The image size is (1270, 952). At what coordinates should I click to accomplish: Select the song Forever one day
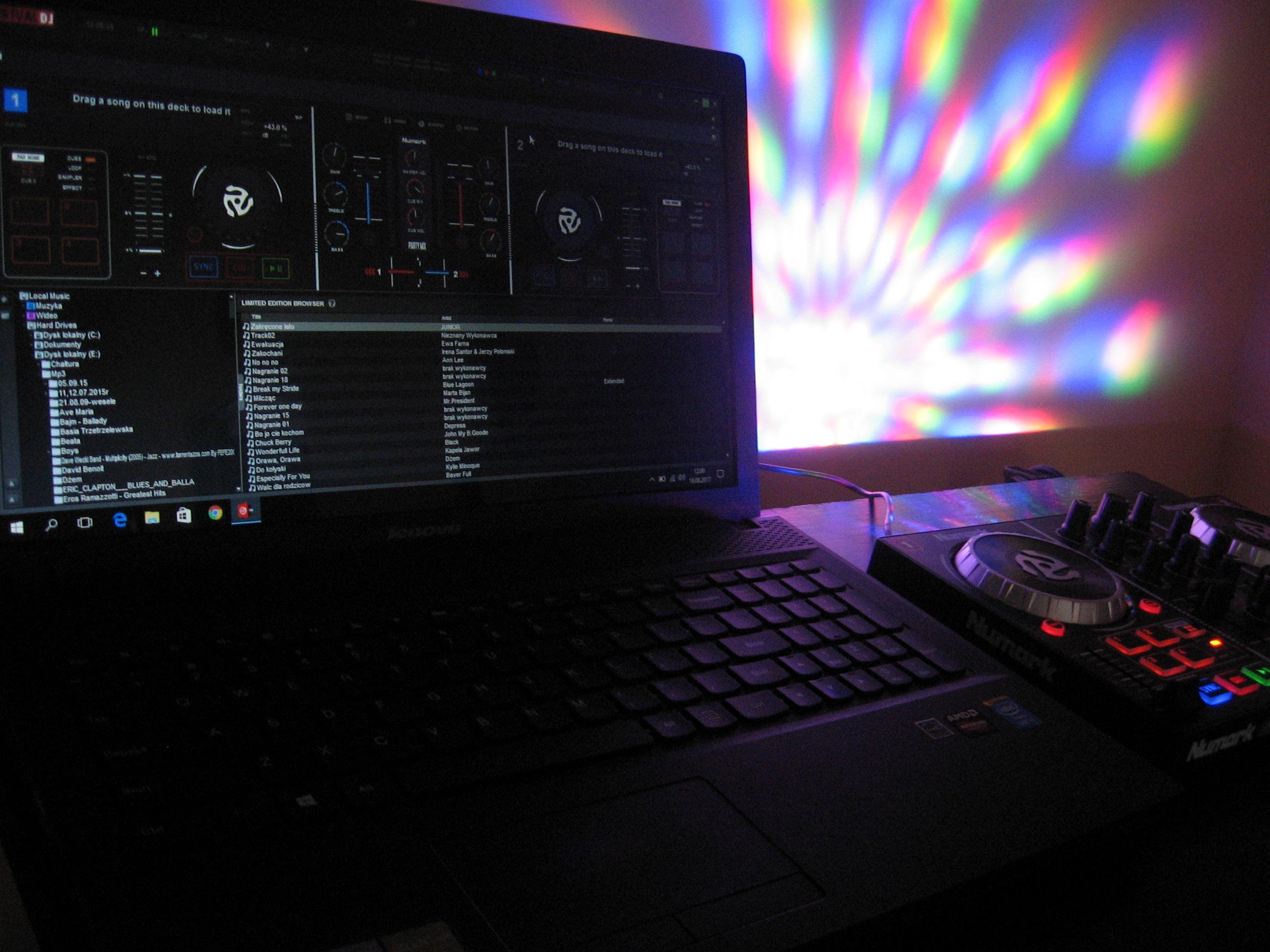277,407
